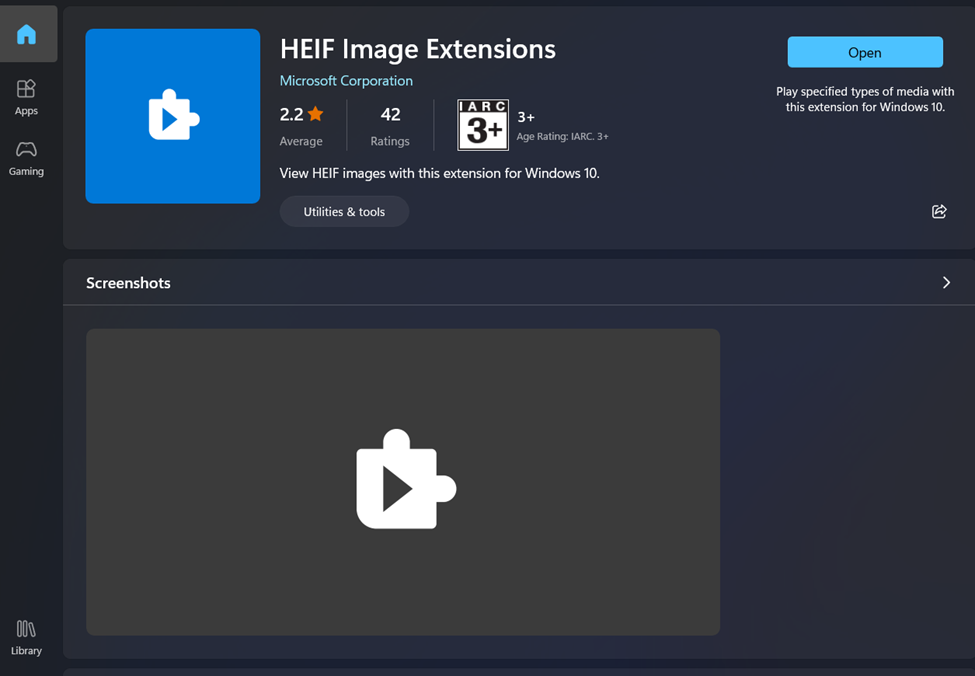The height and width of the screenshot is (676, 975).
Task: Click the HEIF Image Extensions app logo
Action: 173,116
